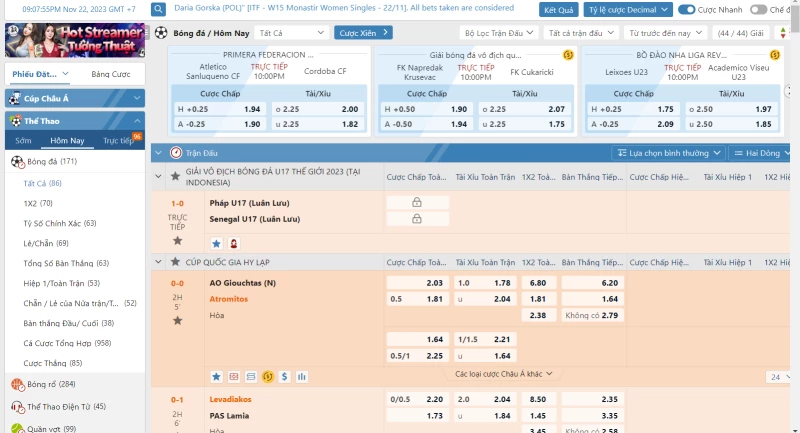The image size is (800, 433).
Task: Open the Tỷ lệ cược Decimal dropdown
Action: [x=628, y=10]
